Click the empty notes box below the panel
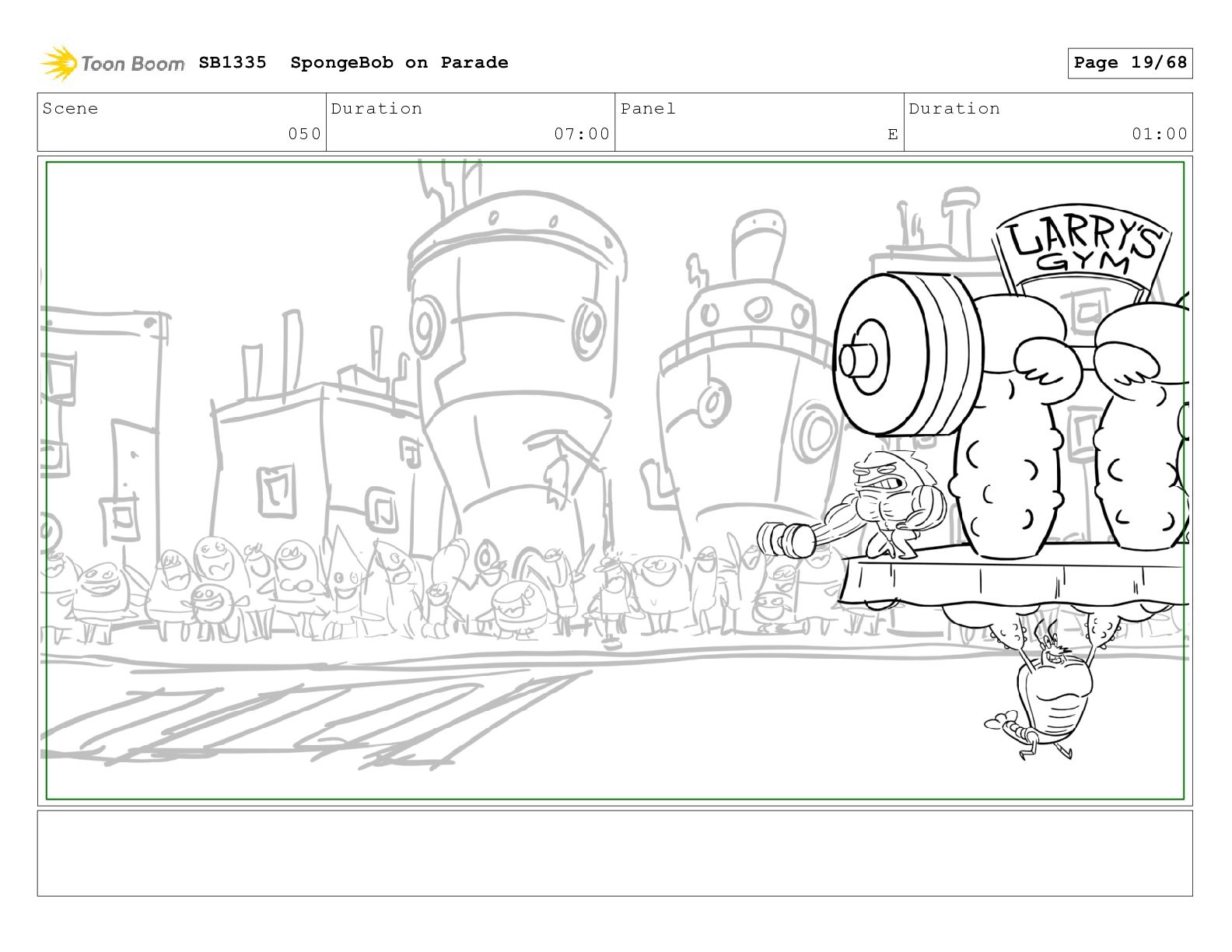The height and width of the screenshot is (952, 1232). [614, 853]
